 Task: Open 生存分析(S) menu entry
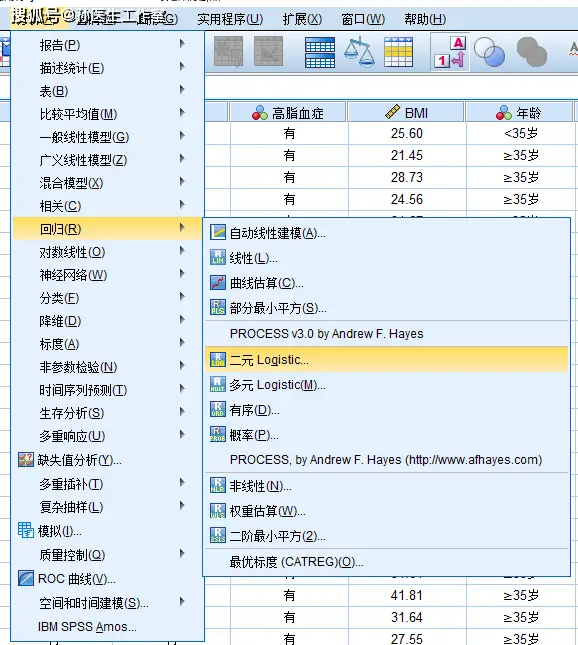click(107, 413)
